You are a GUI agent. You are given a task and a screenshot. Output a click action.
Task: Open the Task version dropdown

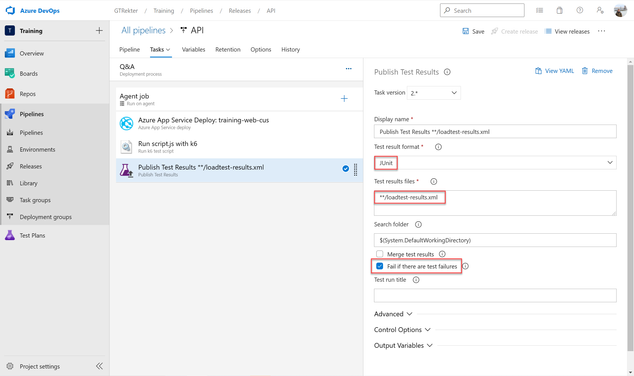pyautogui.click(x=433, y=93)
